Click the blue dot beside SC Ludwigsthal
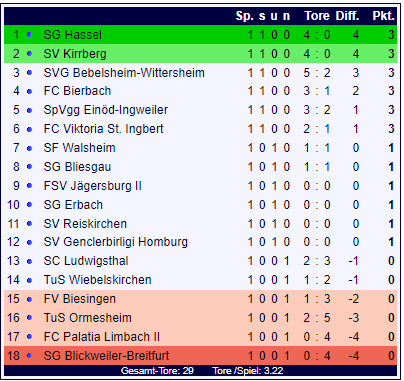The height and width of the screenshot is (381, 404). click(29, 261)
